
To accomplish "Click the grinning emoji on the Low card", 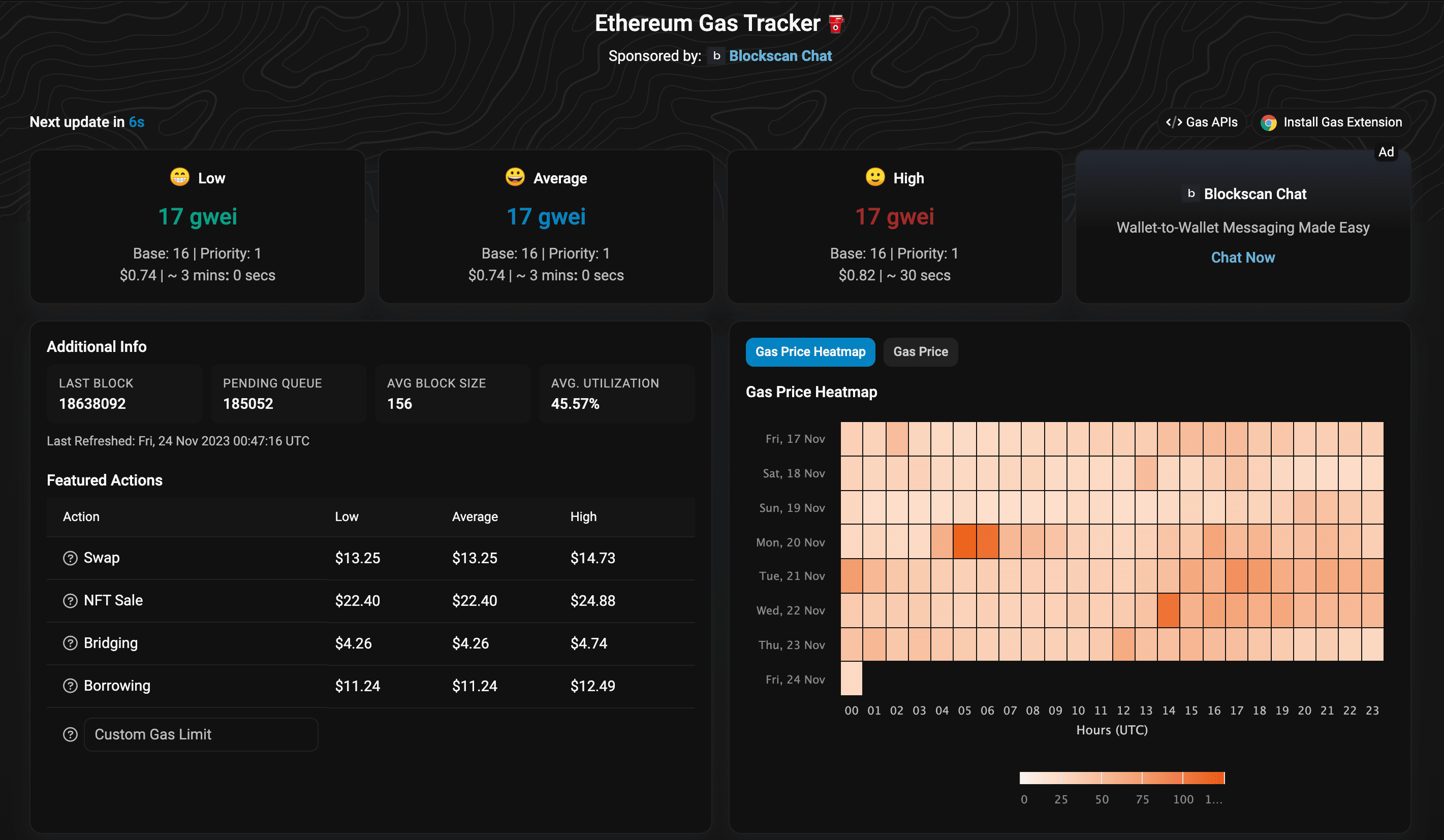I will [179, 177].
